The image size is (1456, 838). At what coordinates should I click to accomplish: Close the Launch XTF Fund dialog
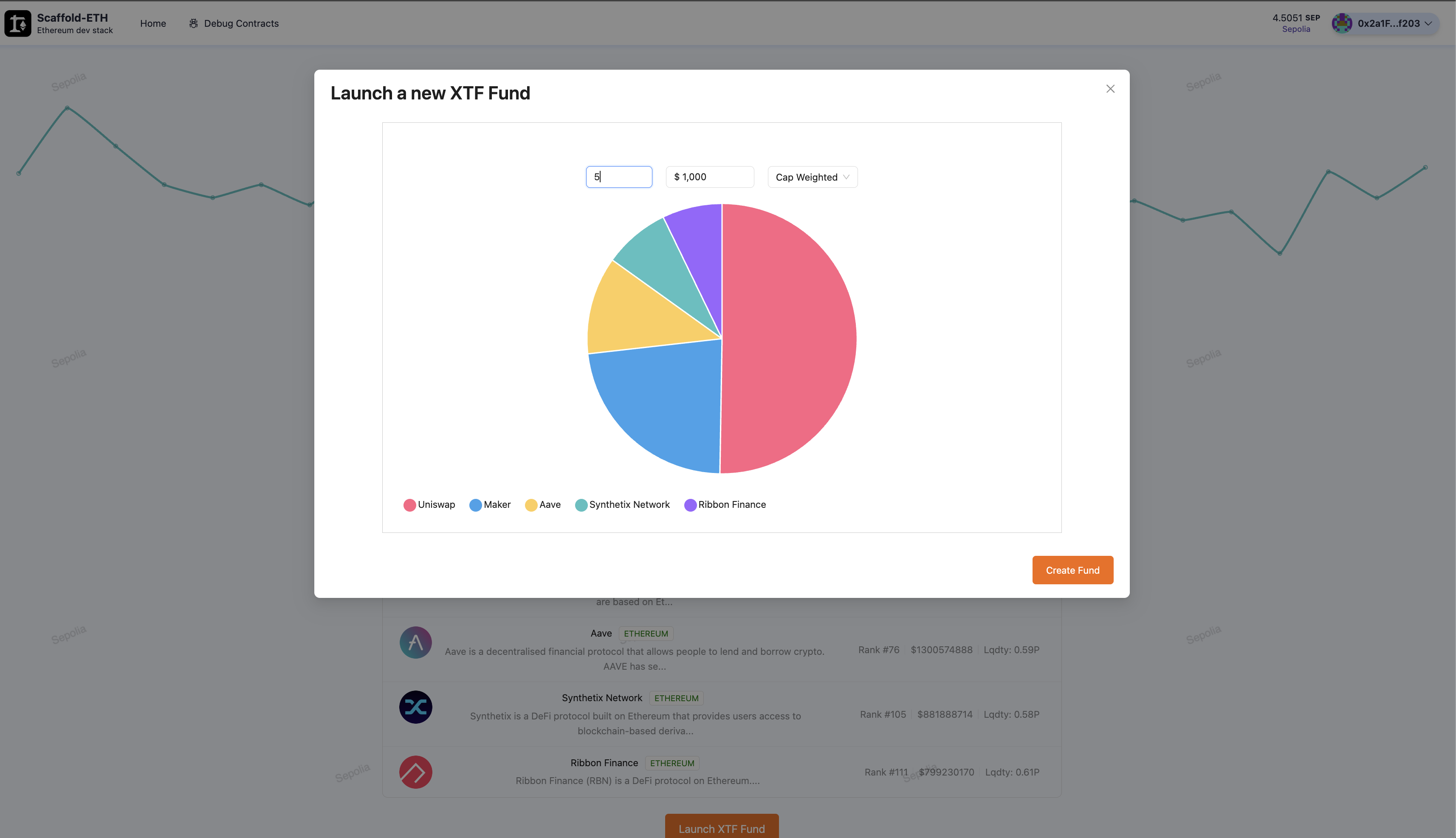point(1110,89)
